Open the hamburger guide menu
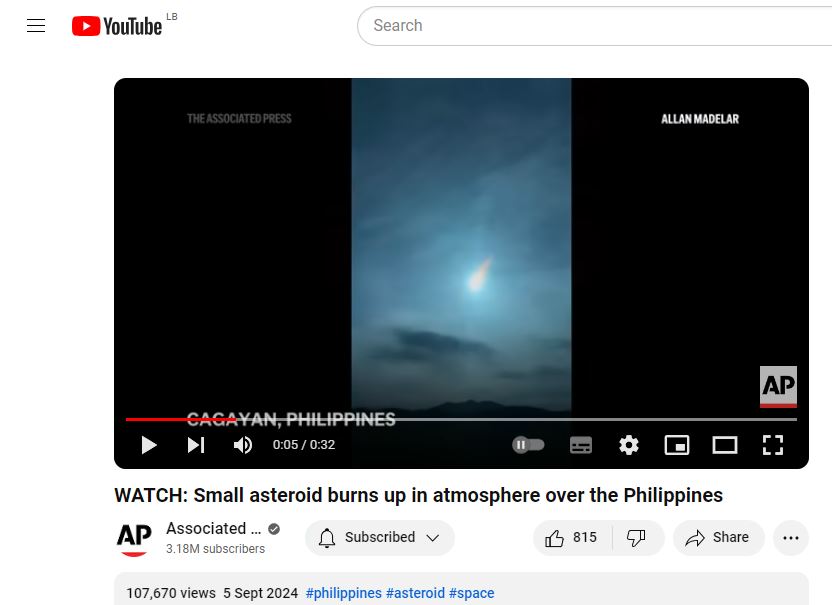The width and height of the screenshot is (832, 605). [x=36, y=25]
